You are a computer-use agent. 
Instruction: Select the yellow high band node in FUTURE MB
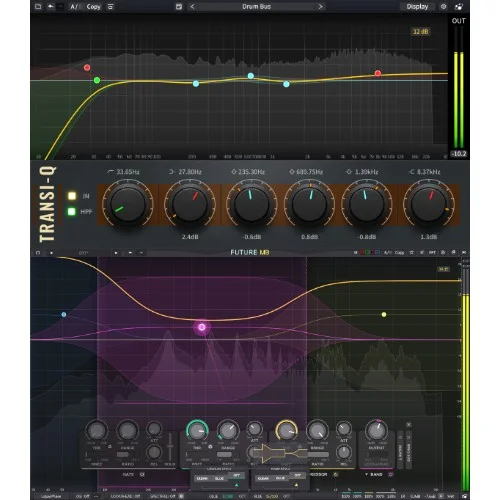(384, 314)
